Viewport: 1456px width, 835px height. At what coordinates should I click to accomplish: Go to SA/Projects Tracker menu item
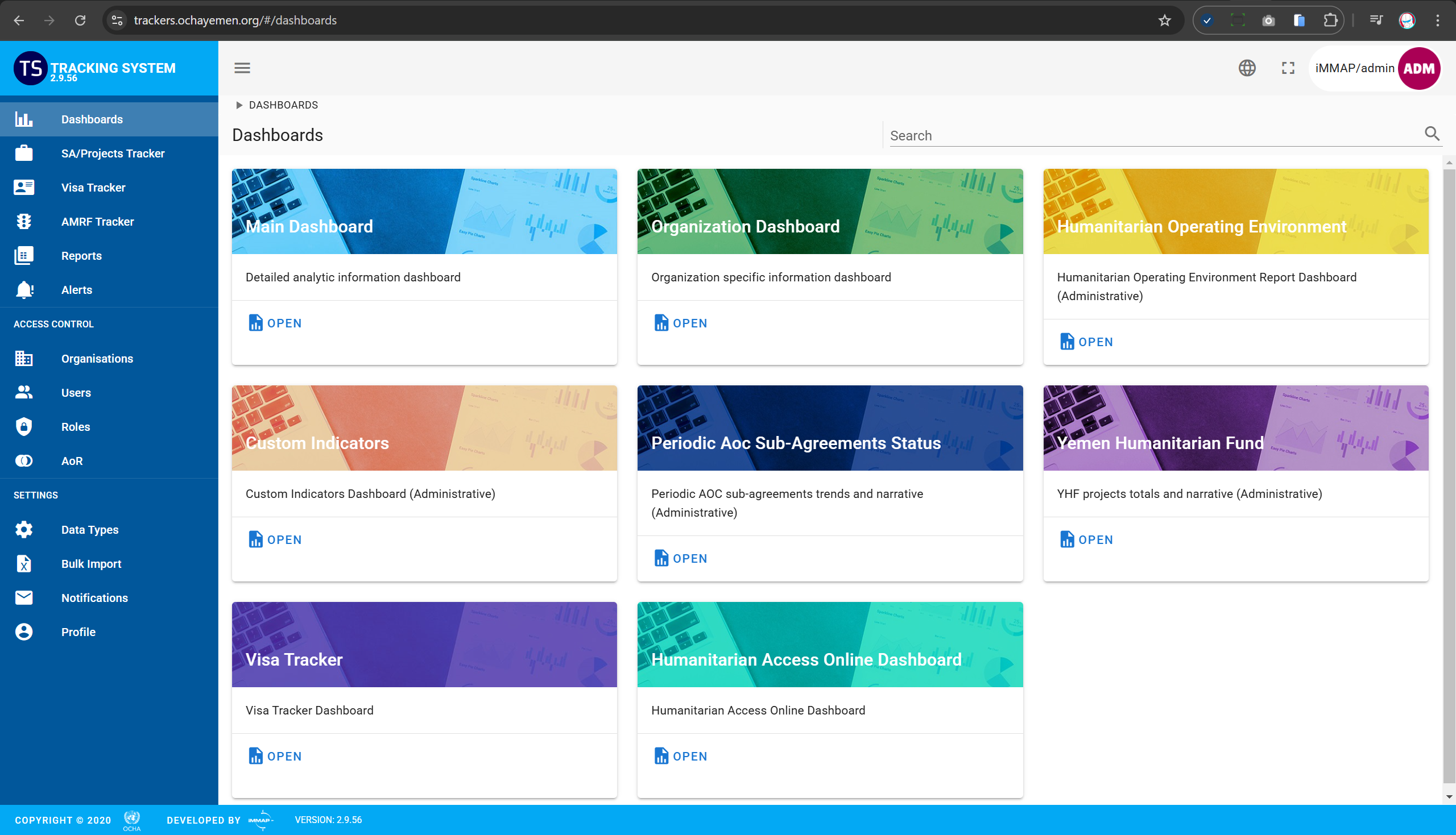[113, 153]
